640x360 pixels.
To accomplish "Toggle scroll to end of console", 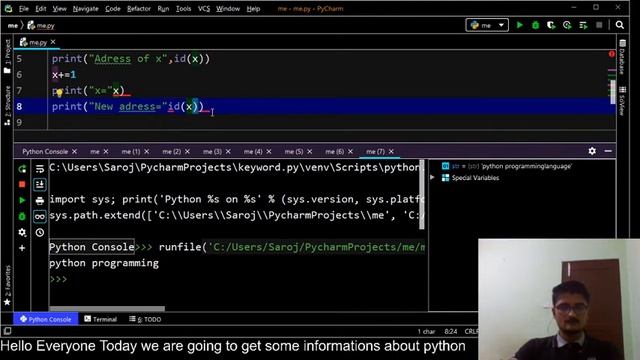I will point(40,184).
